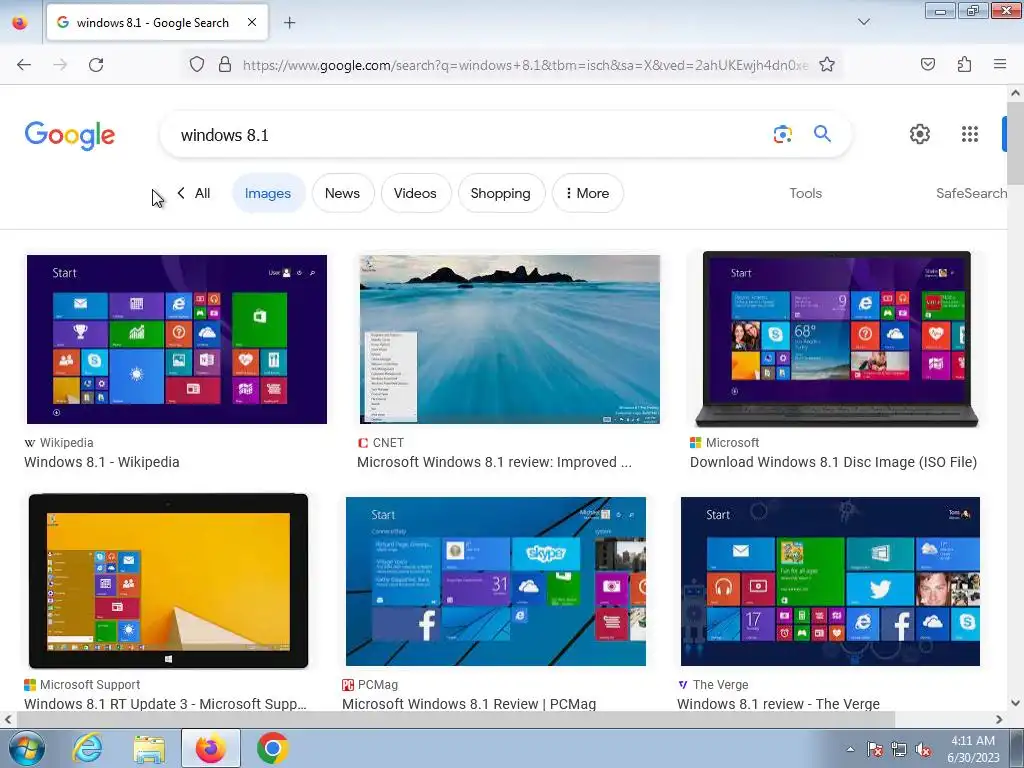Viewport: 1024px width, 768px height.
Task: Click the horizontal scrollbar left arrow
Action: [8, 719]
